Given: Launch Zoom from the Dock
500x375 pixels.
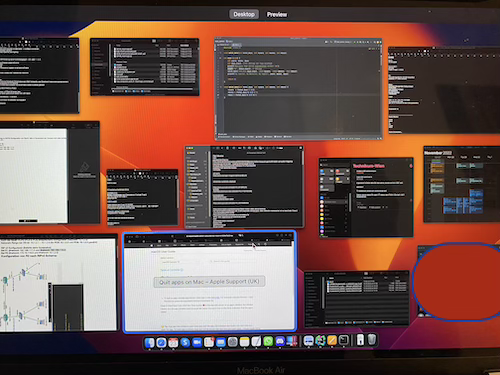Looking at the screenshot, I should point(197,342).
